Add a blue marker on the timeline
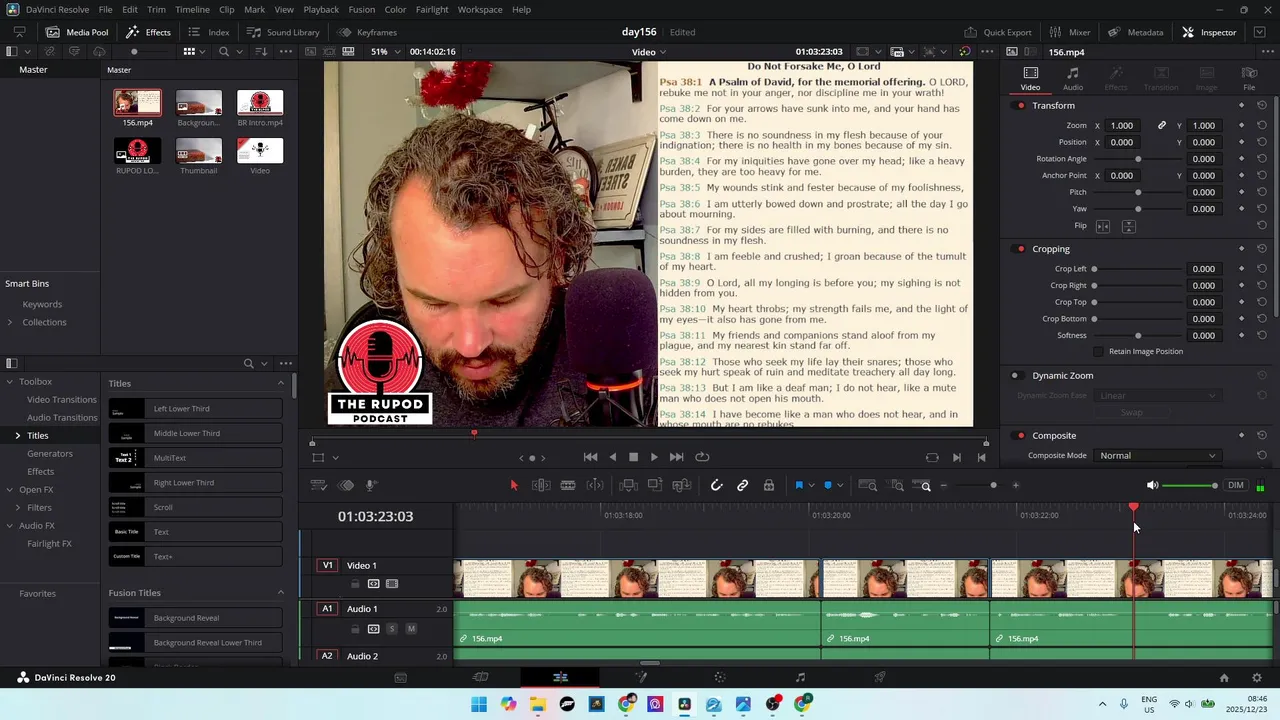 tap(827, 485)
